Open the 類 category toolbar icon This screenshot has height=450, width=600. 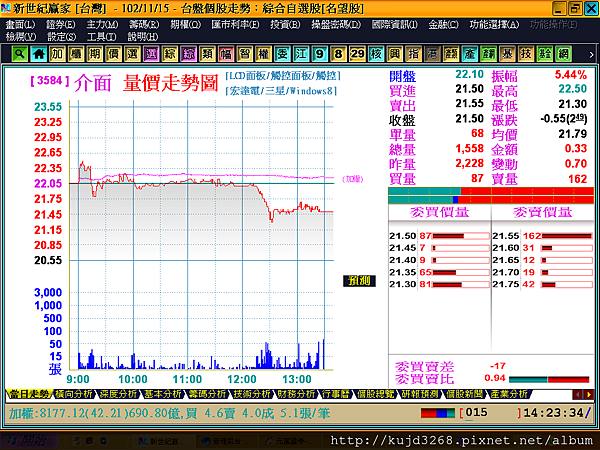point(207,54)
